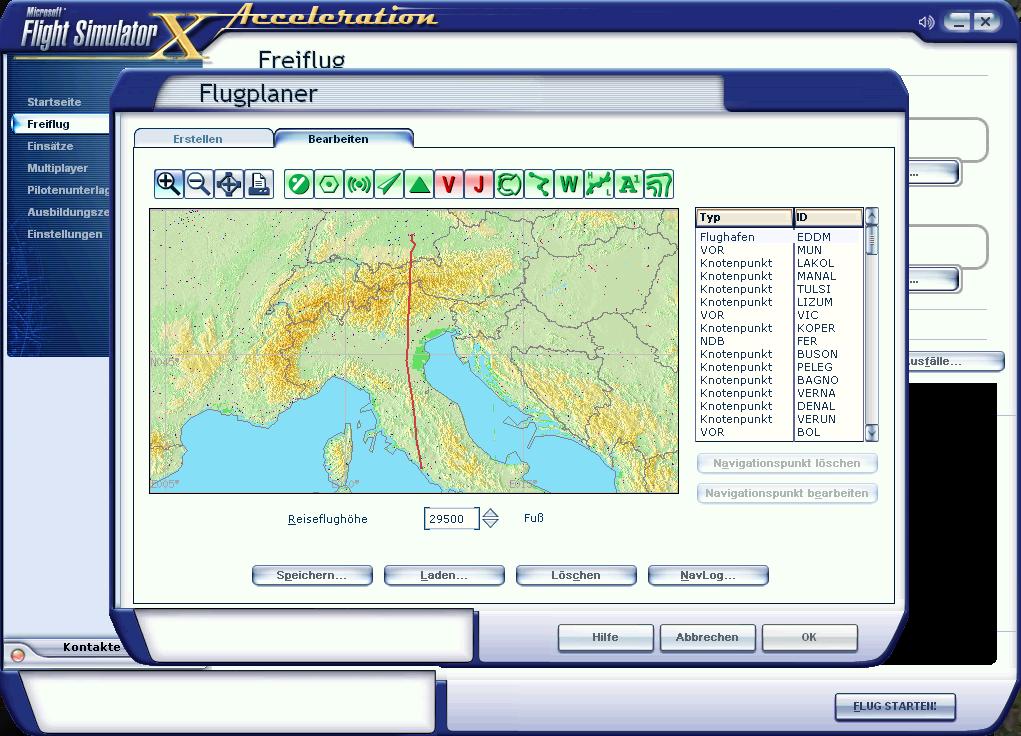This screenshot has width=1021, height=736.
Task: Toggle intersections green triangle icon
Action: [419, 184]
